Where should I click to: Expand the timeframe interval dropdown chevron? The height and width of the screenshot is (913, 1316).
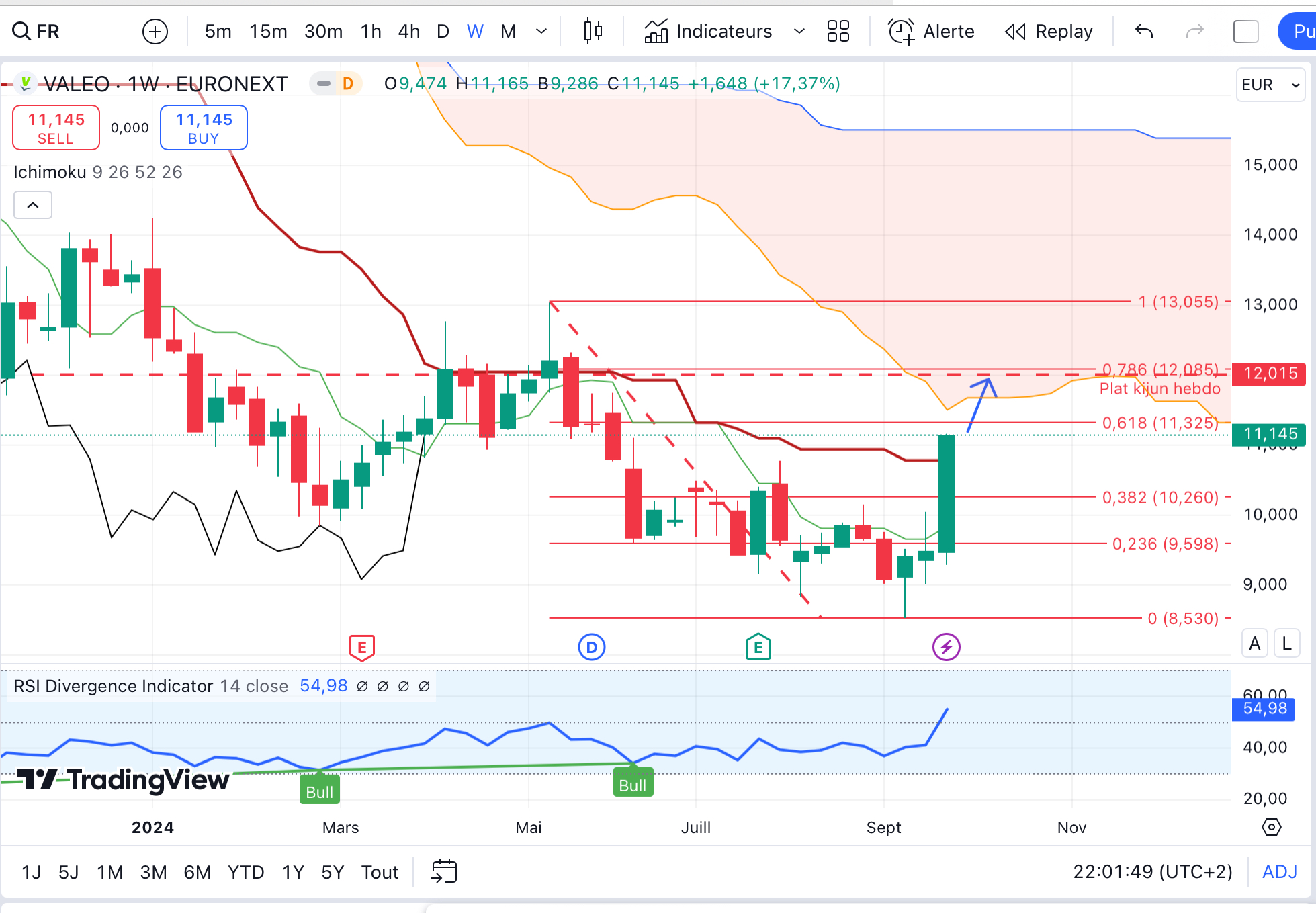(x=541, y=31)
